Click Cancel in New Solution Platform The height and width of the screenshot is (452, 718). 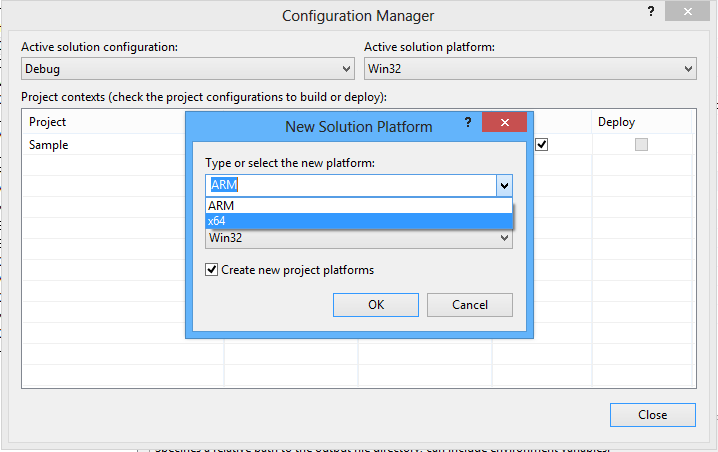[x=469, y=305]
